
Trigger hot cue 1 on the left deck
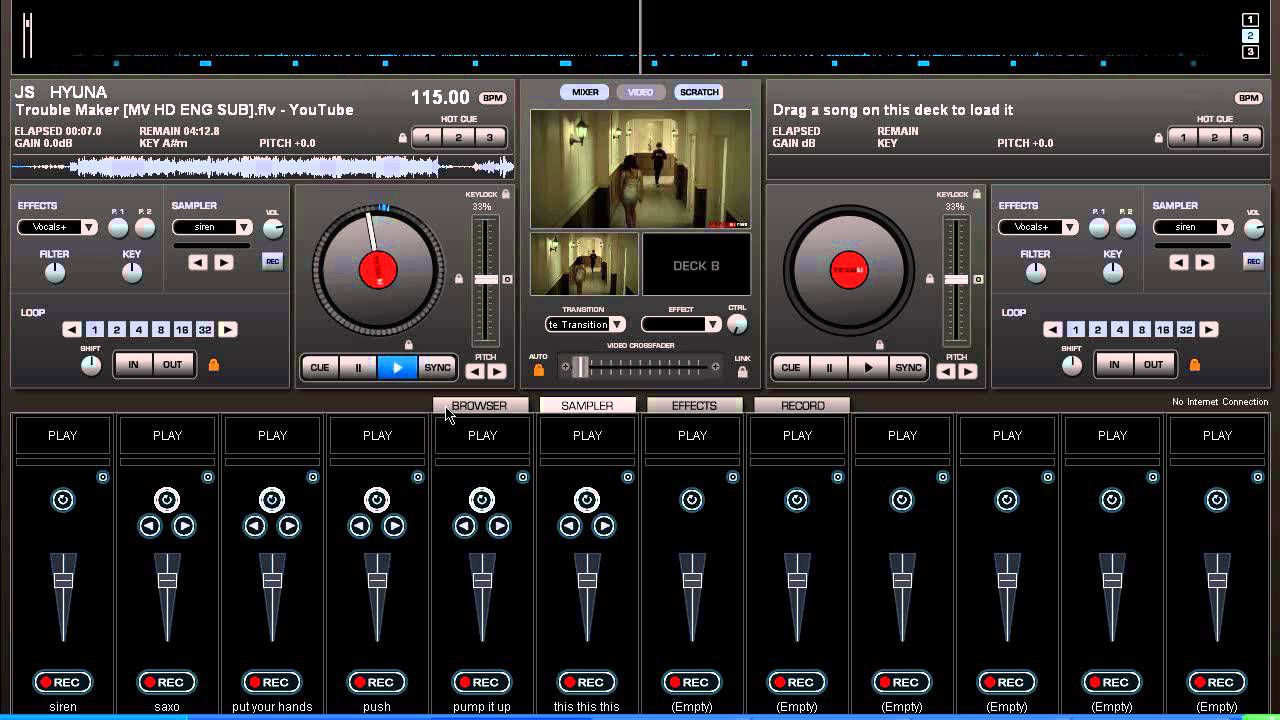427,138
